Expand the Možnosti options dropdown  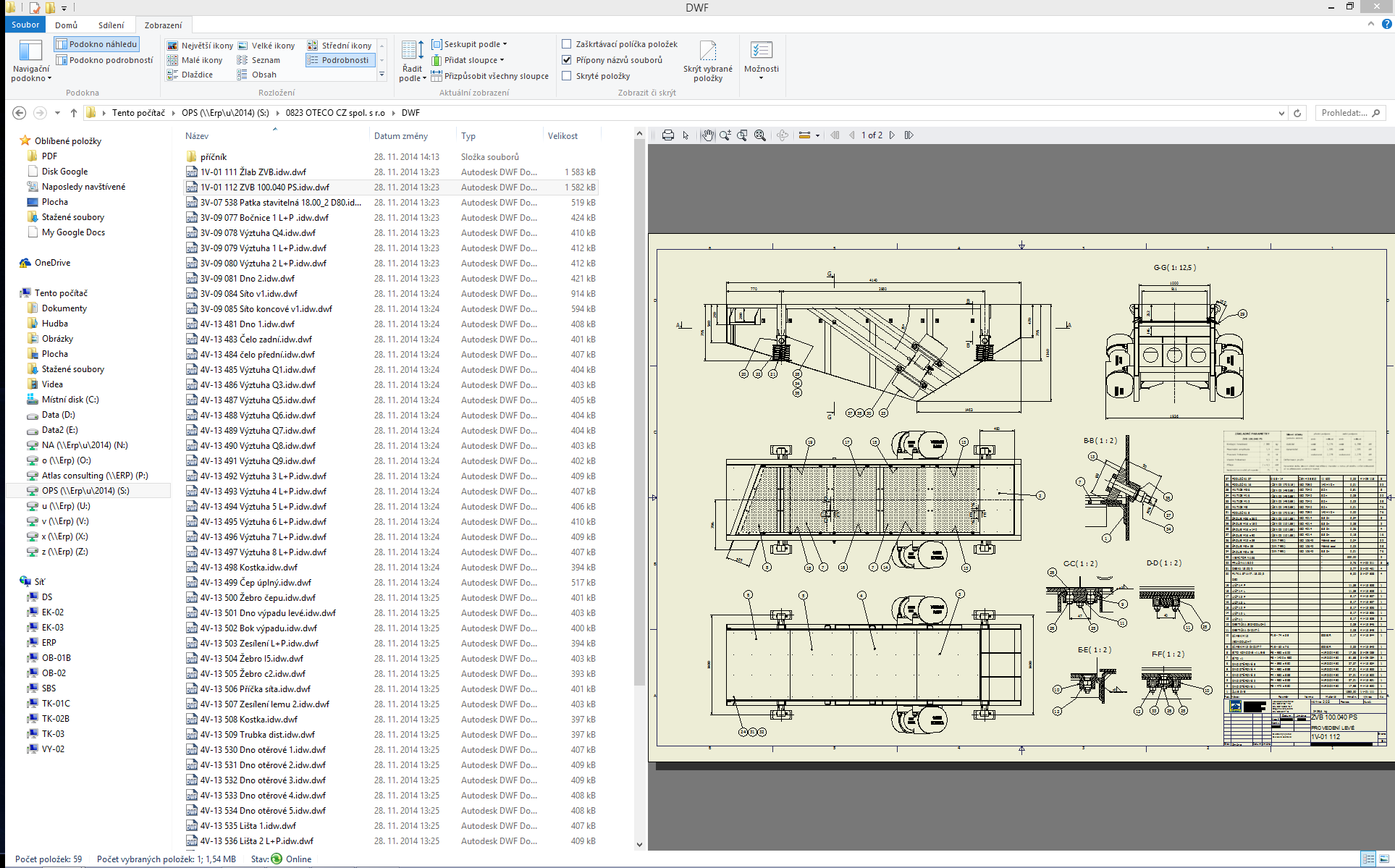click(x=761, y=77)
